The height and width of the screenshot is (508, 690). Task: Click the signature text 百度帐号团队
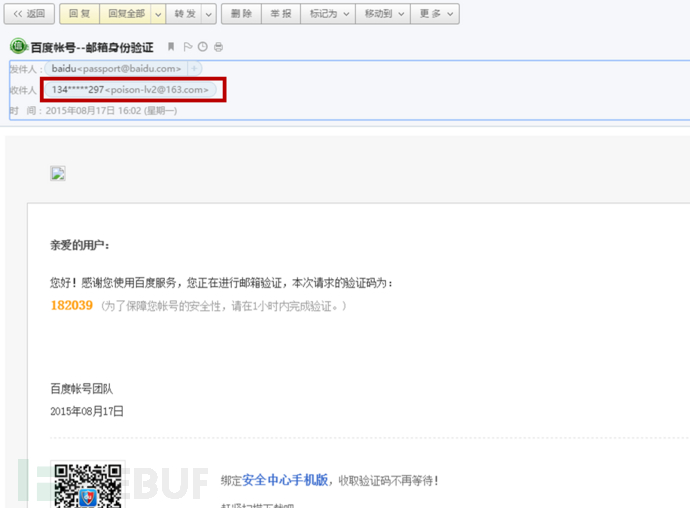coord(82,389)
